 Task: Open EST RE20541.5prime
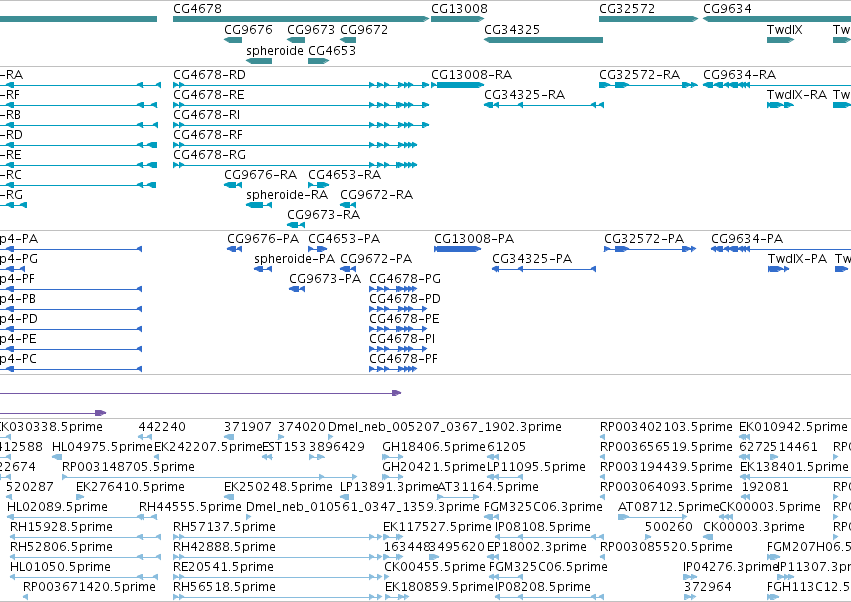coord(223,567)
